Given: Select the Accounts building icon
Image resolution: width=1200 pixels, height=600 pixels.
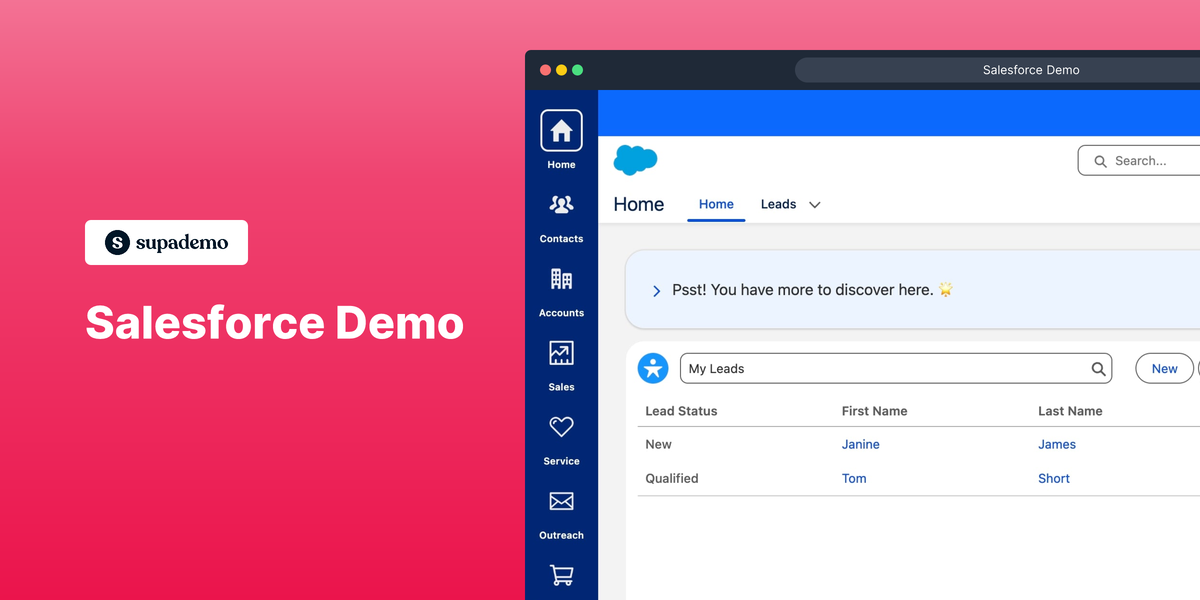Looking at the screenshot, I should (x=561, y=280).
